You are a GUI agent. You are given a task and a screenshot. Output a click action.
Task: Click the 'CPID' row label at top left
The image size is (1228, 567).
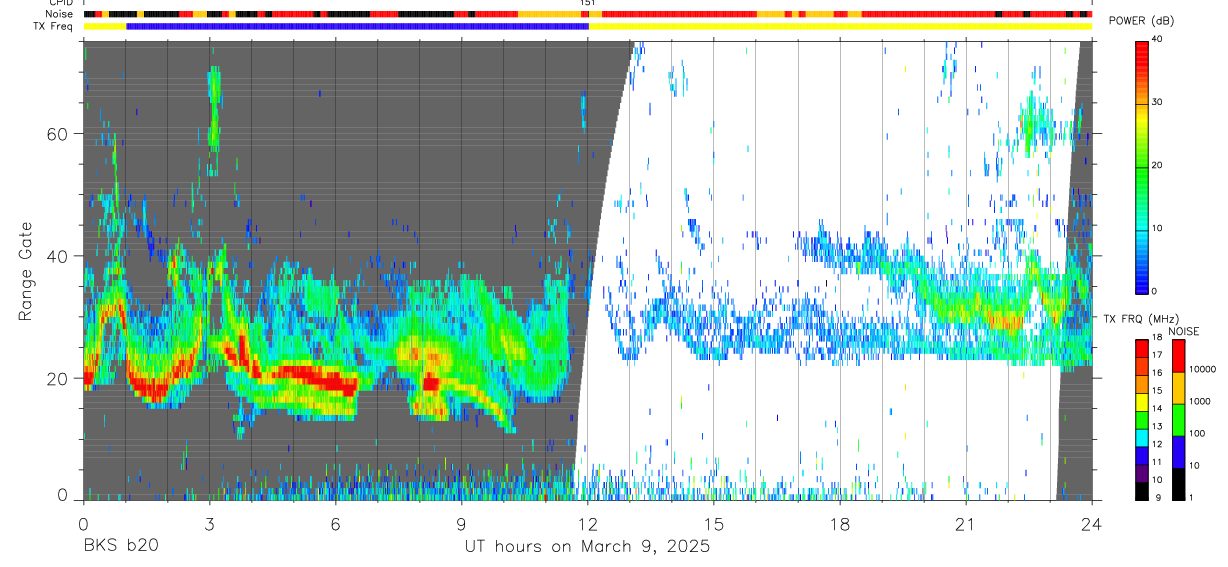click(61, 3)
